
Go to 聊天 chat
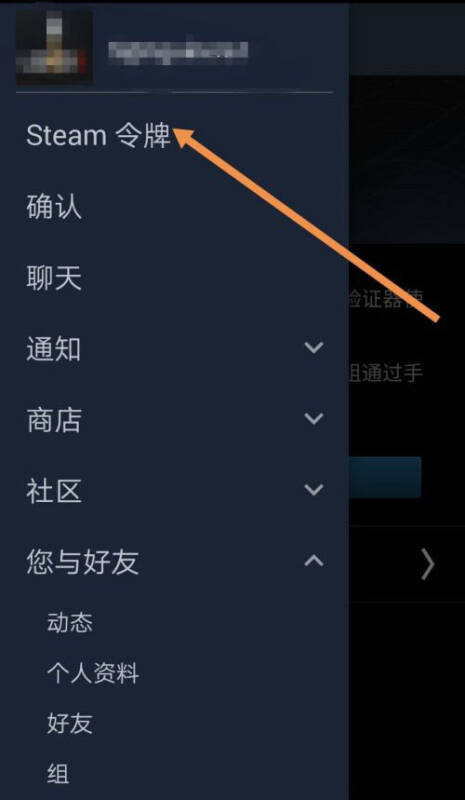[54, 279]
